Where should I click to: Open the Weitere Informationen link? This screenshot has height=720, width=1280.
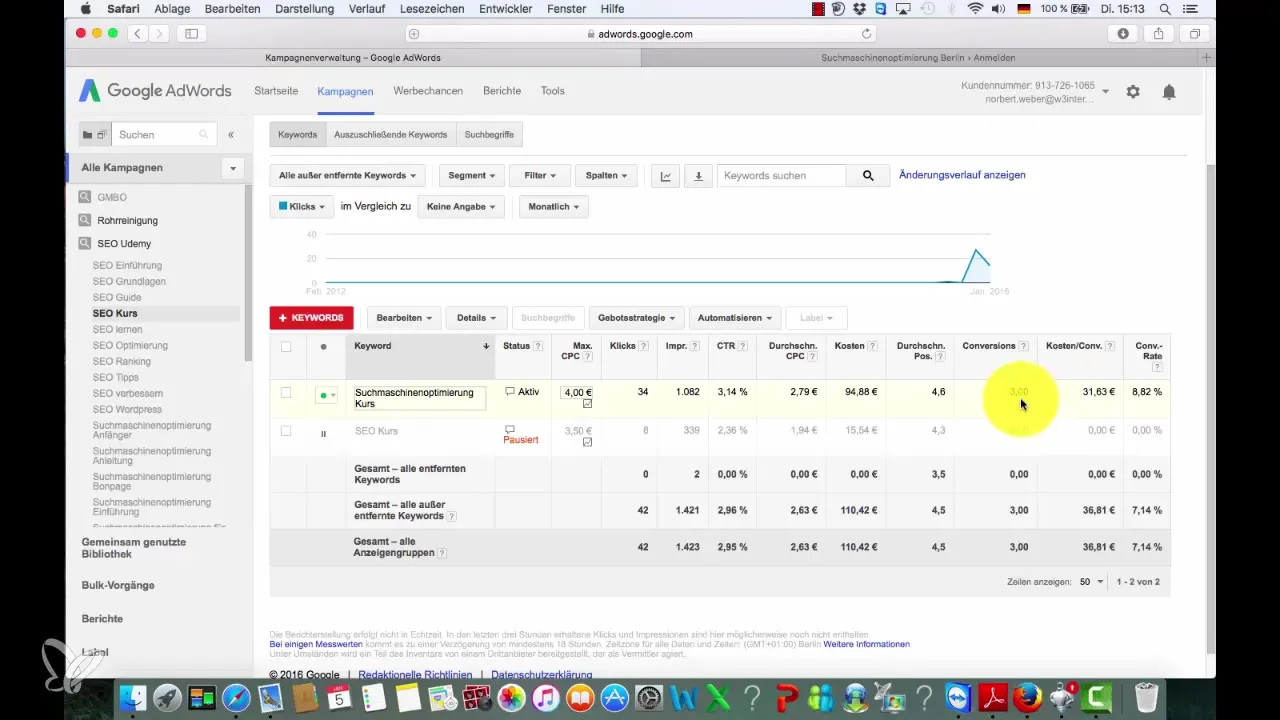click(x=866, y=644)
